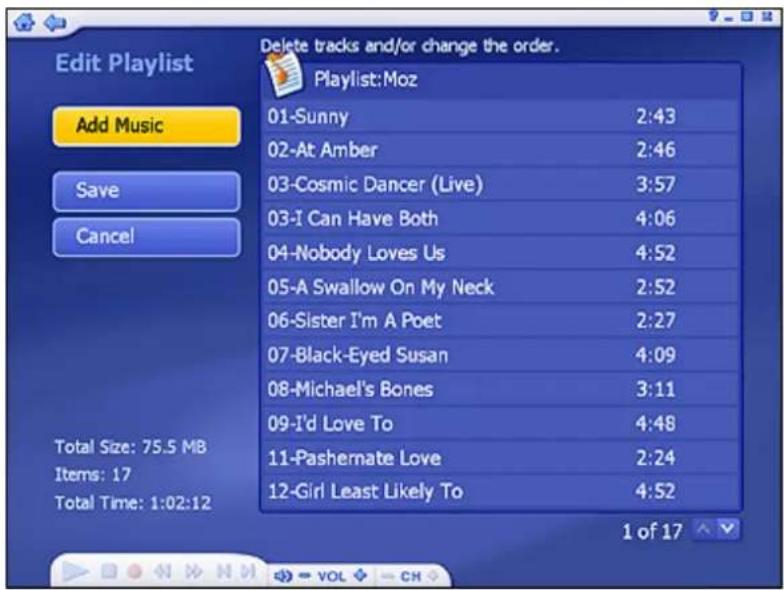784x590 pixels.
Task: Select track 03-Cosmic Dancer (Live)
Action: 500,184
